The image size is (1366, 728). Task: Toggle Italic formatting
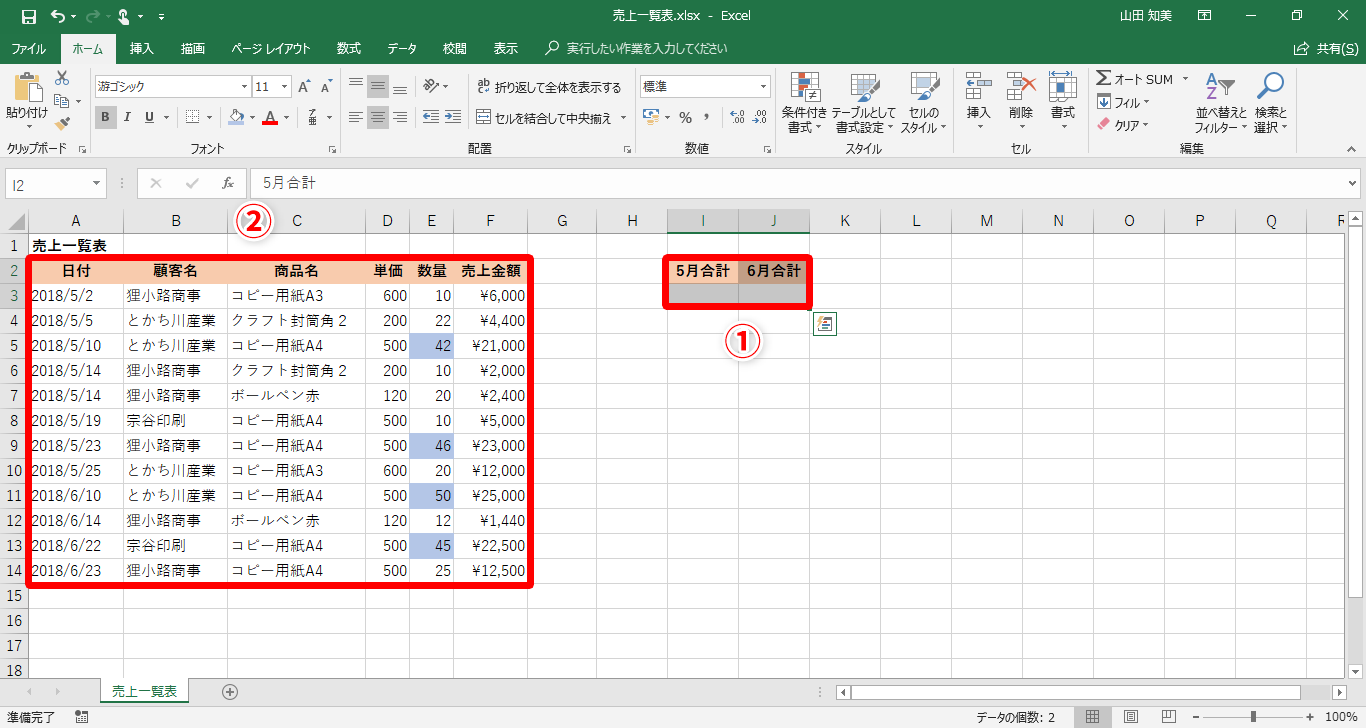point(128,117)
